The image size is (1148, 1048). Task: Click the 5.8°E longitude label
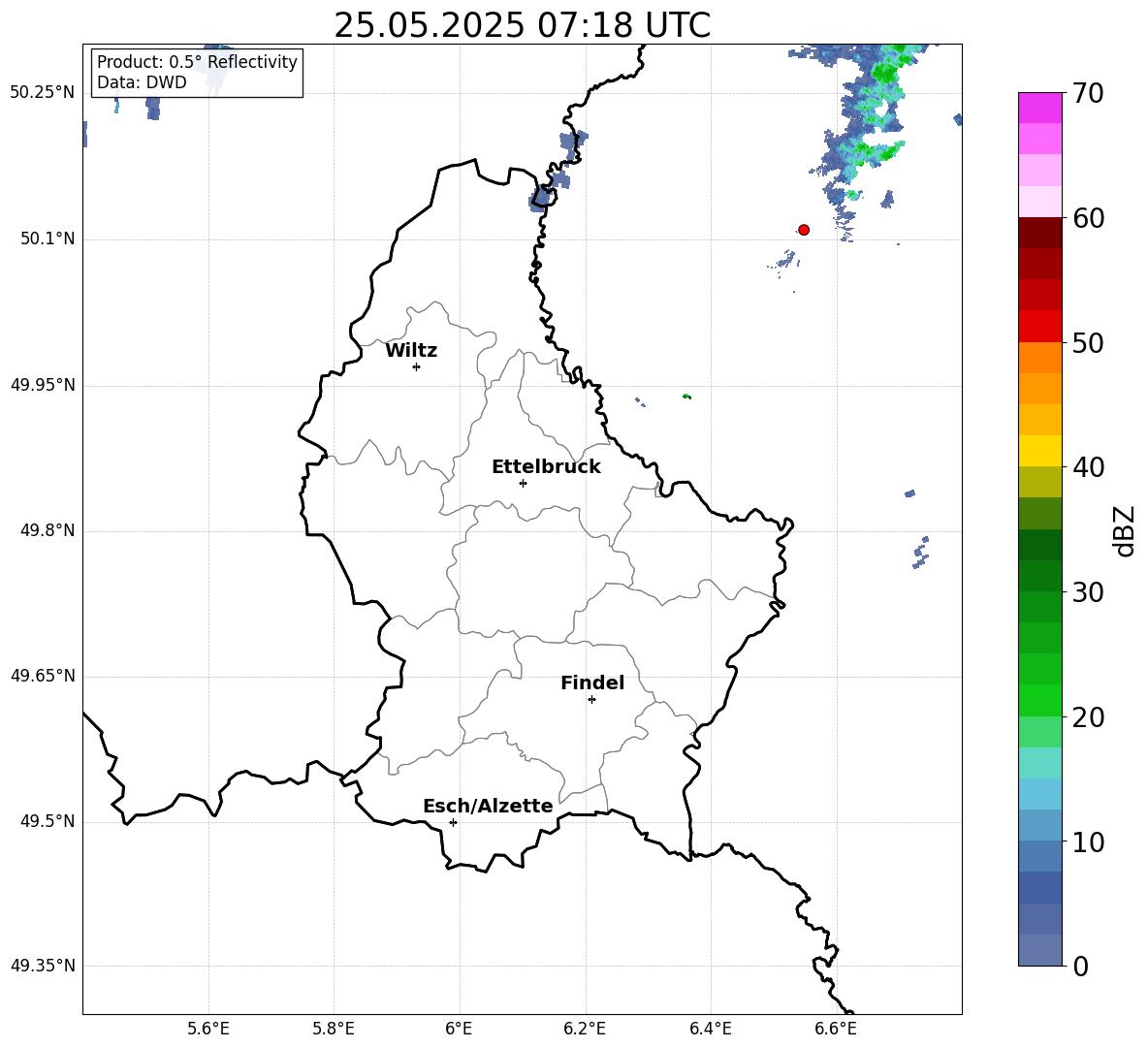coord(334,1029)
